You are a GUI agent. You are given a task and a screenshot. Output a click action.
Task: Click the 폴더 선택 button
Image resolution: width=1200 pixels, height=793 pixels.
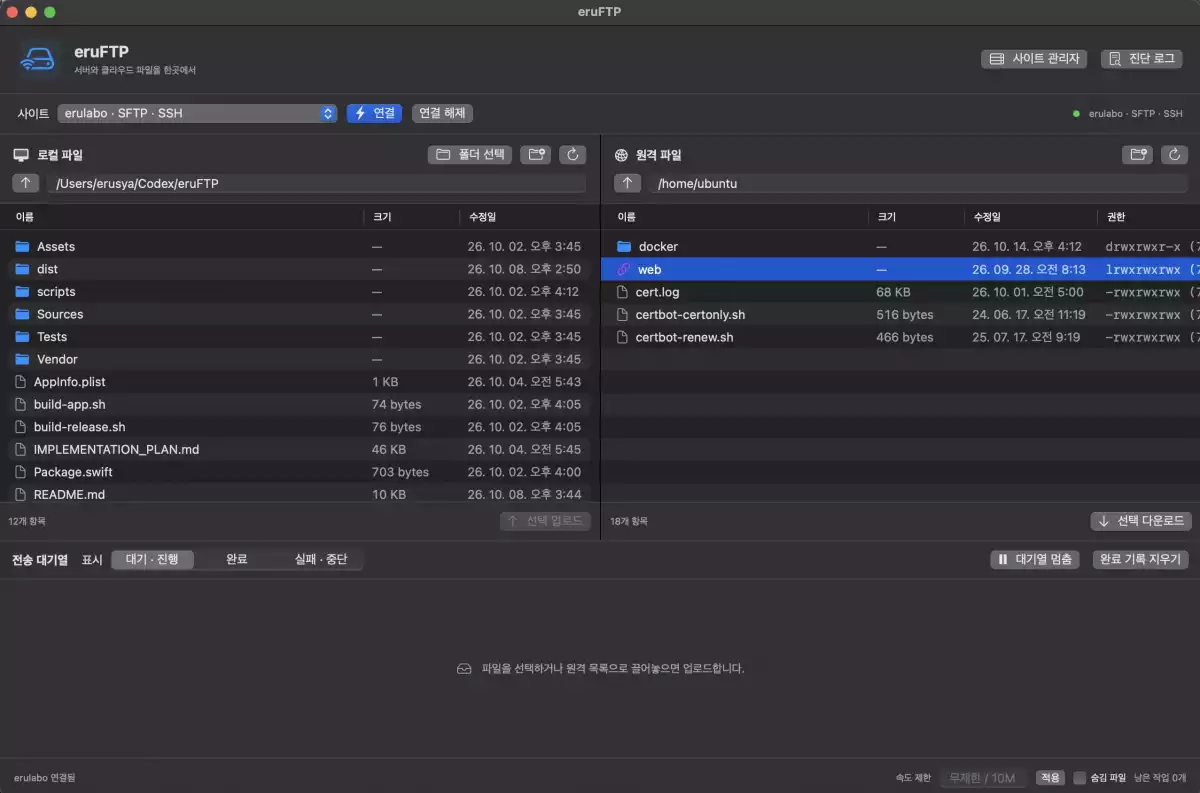[470, 155]
